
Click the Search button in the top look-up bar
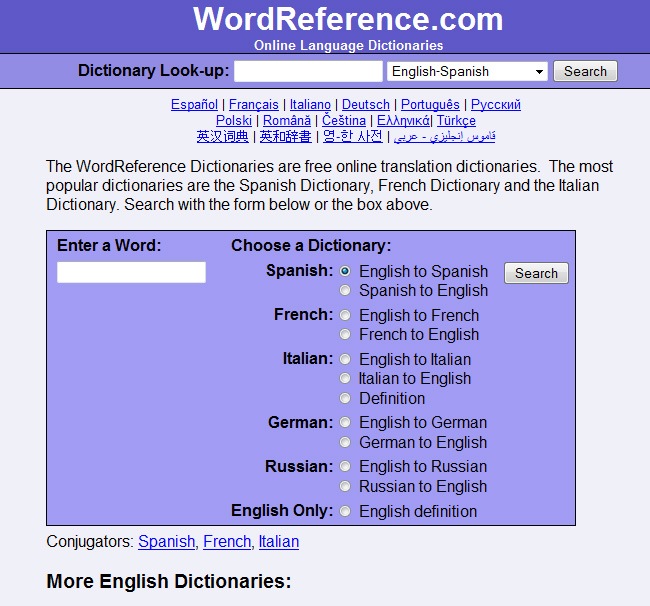[585, 71]
